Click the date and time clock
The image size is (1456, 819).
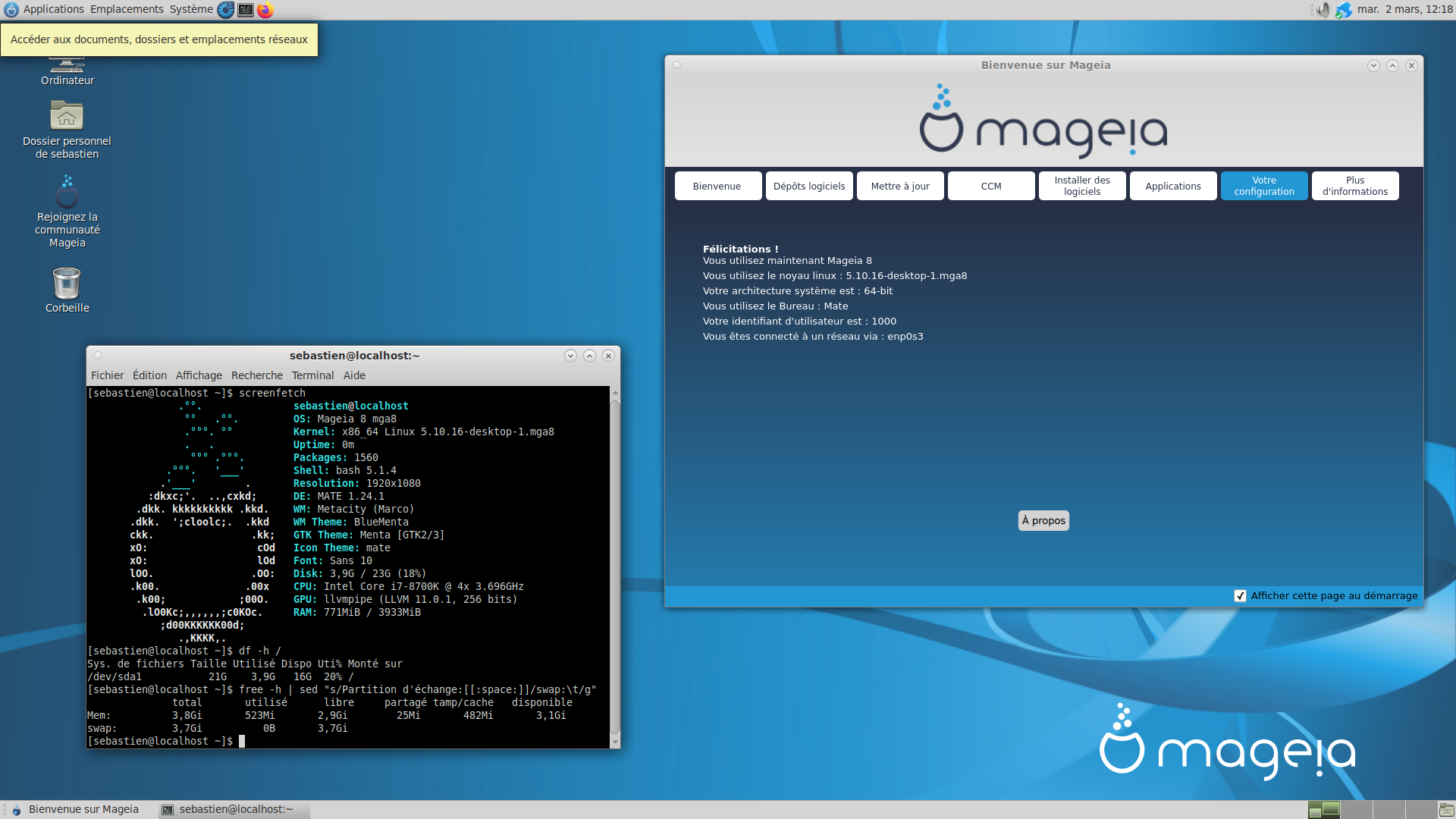pos(1404,10)
